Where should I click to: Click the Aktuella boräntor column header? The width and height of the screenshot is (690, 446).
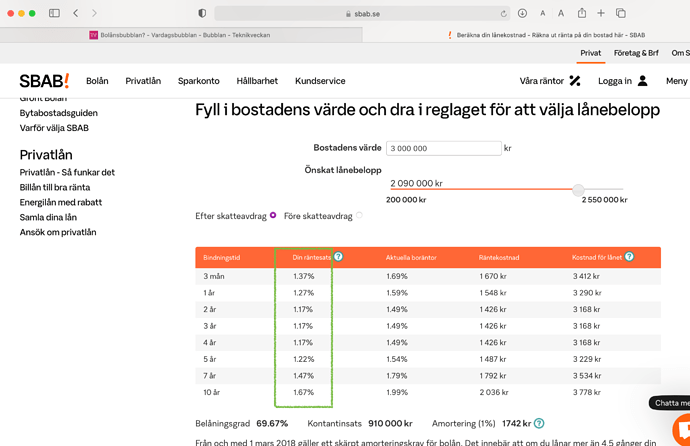tap(411, 257)
